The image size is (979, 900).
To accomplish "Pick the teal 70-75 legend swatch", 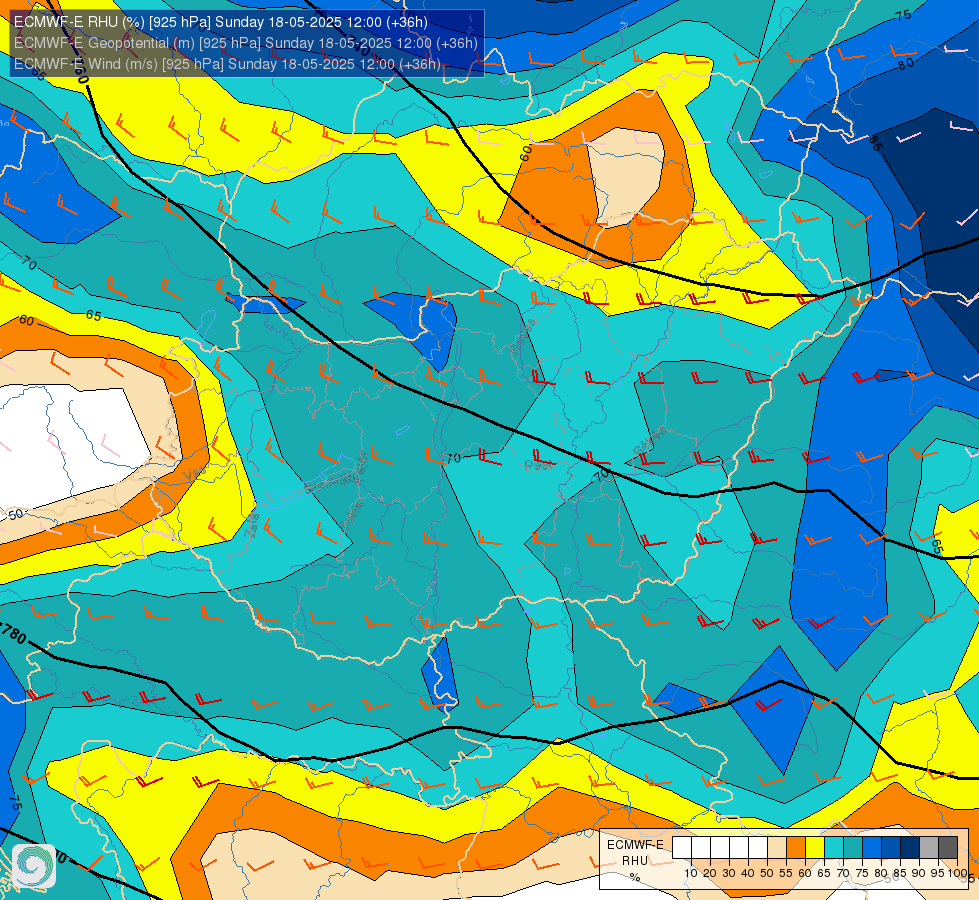I will coord(853,847).
